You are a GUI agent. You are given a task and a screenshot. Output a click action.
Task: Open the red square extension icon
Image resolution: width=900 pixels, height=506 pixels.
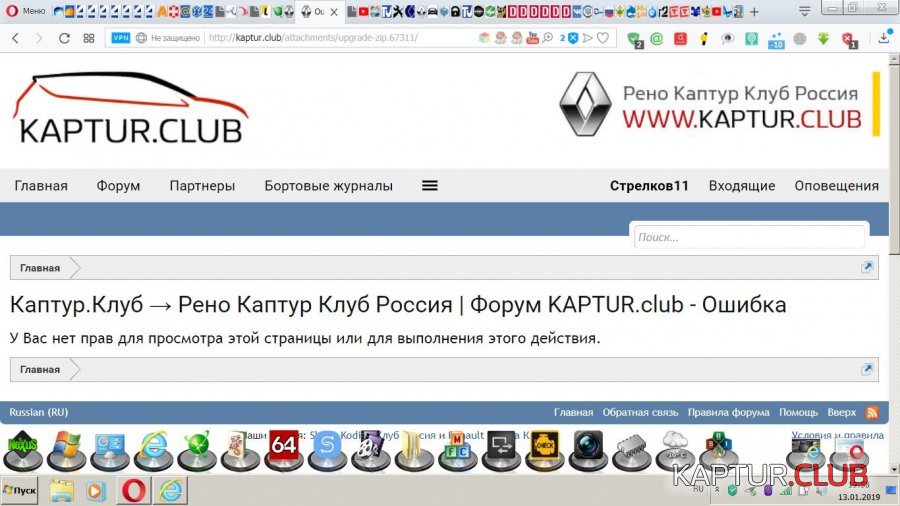pyautogui.click(x=680, y=38)
